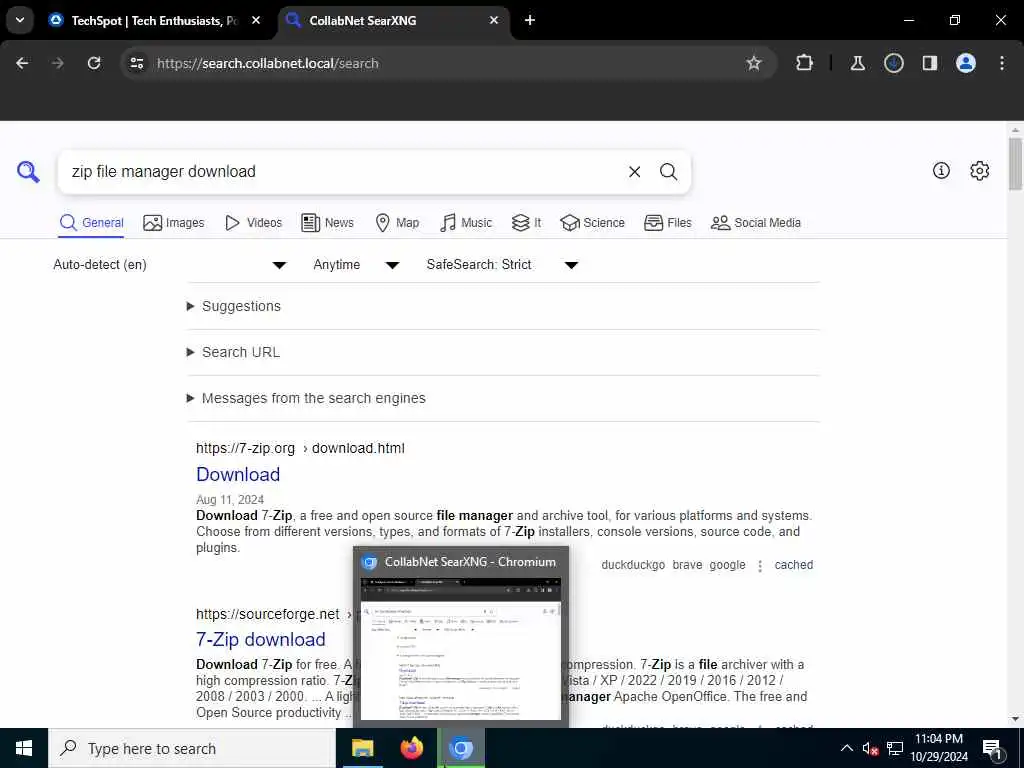The width and height of the screenshot is (1024, 768).
Task: Open the downloads icon in toolbar
Action: point(893,63)
